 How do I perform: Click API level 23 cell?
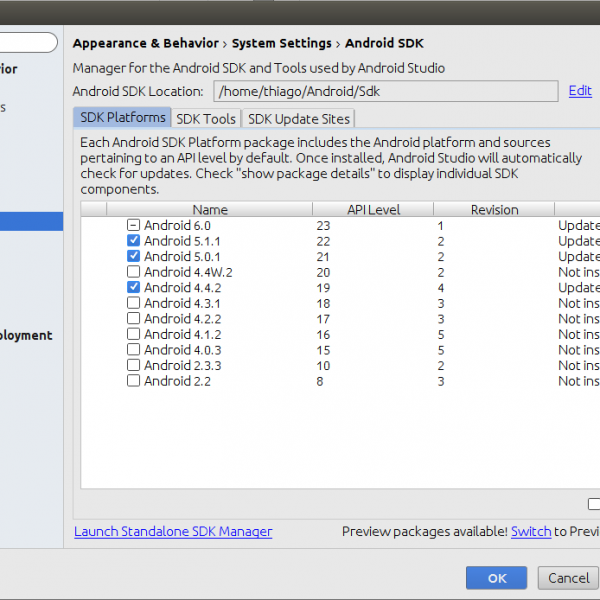[323, 226]
